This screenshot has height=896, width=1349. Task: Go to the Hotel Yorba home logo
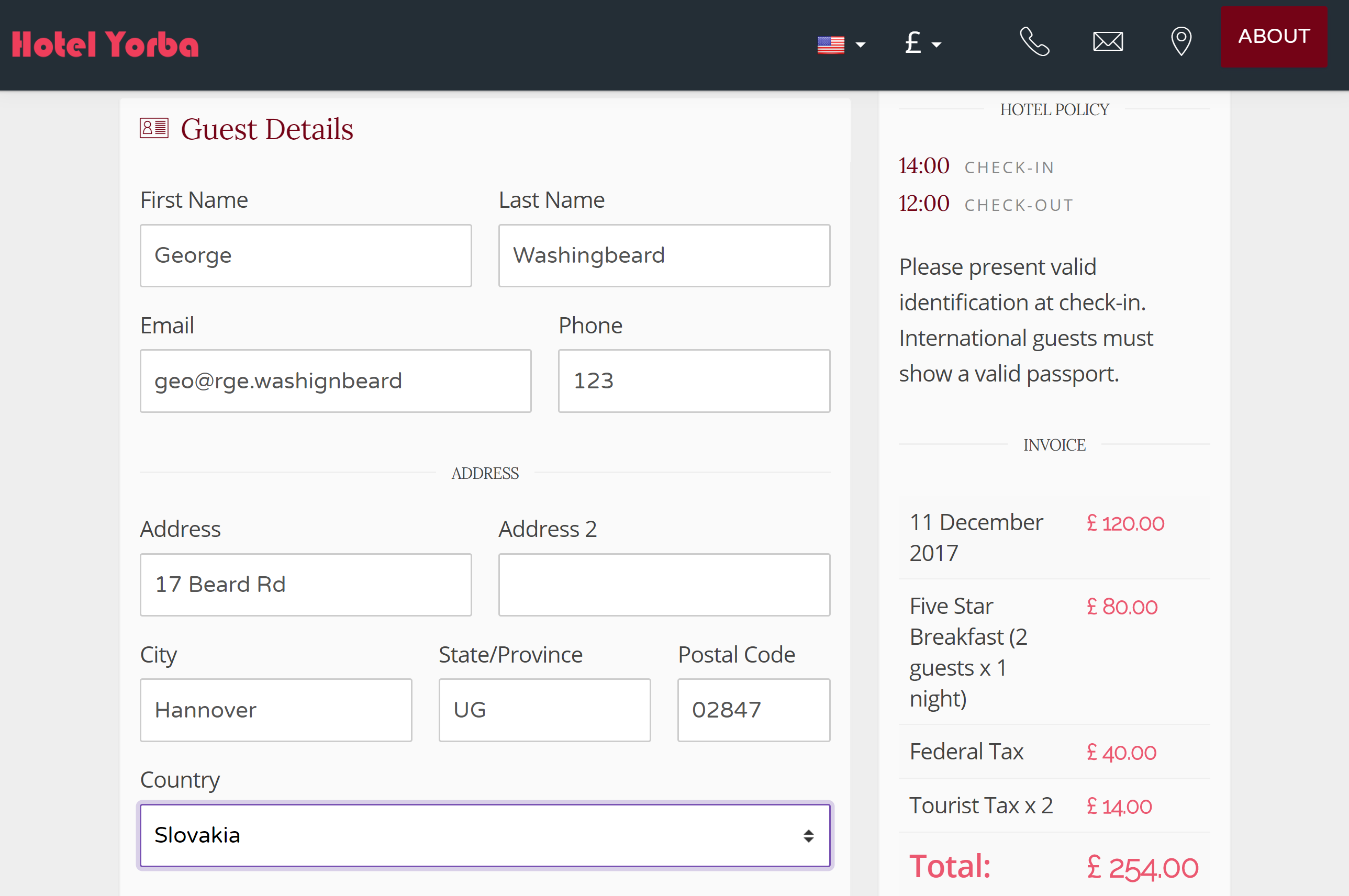[105, 44]
